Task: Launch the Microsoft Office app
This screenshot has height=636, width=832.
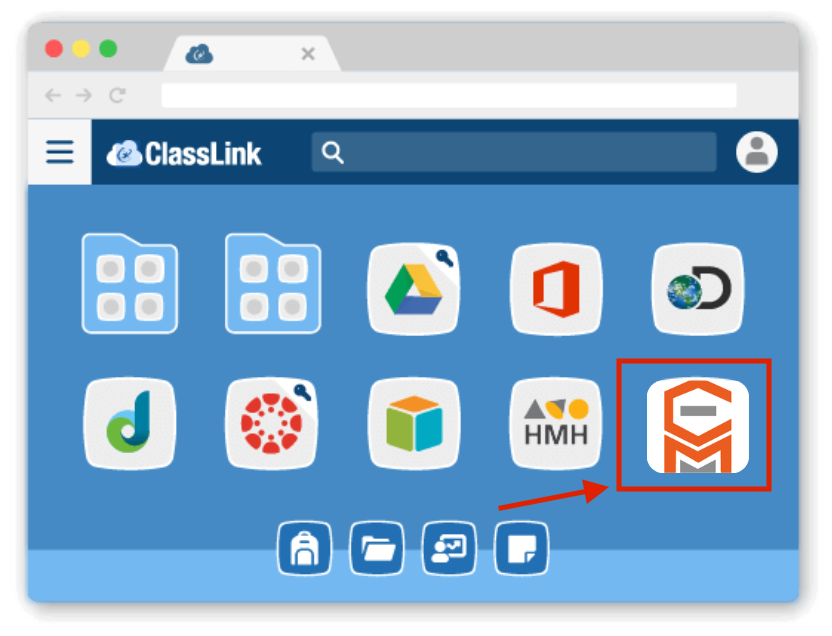Action: [x=556, y=290]
